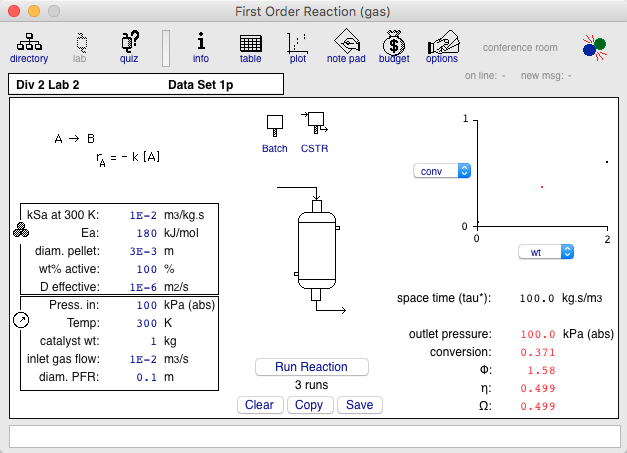Click the Run Reaction button
Screen dimensions: 627x453
click(312, 367)
